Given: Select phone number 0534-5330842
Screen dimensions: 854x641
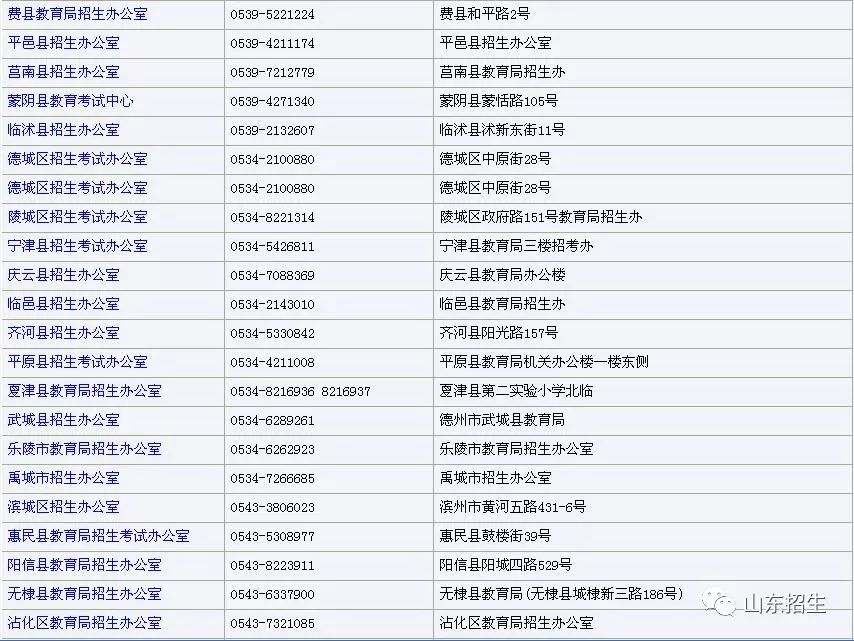Looking at the screenshot, I should pyautogui.click(x=272, y=333).
